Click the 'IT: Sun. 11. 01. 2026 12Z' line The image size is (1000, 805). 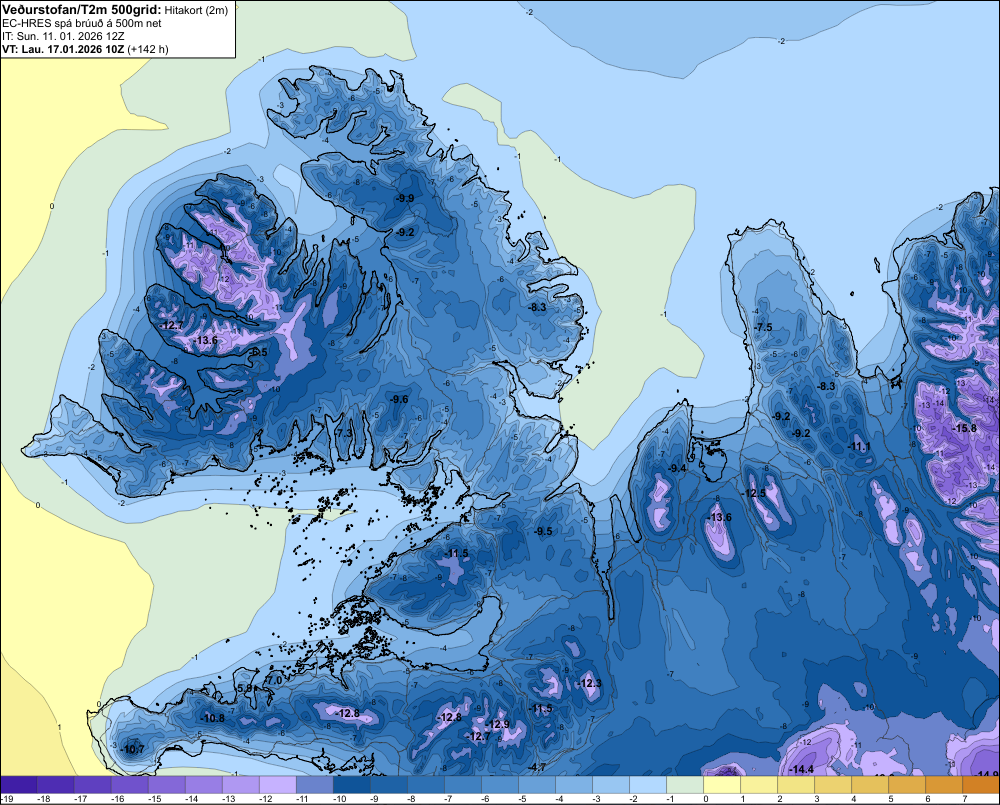point(63,36)
